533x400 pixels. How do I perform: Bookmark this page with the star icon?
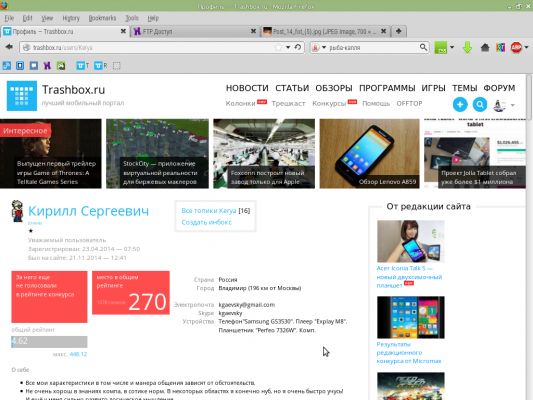[278, 47]
